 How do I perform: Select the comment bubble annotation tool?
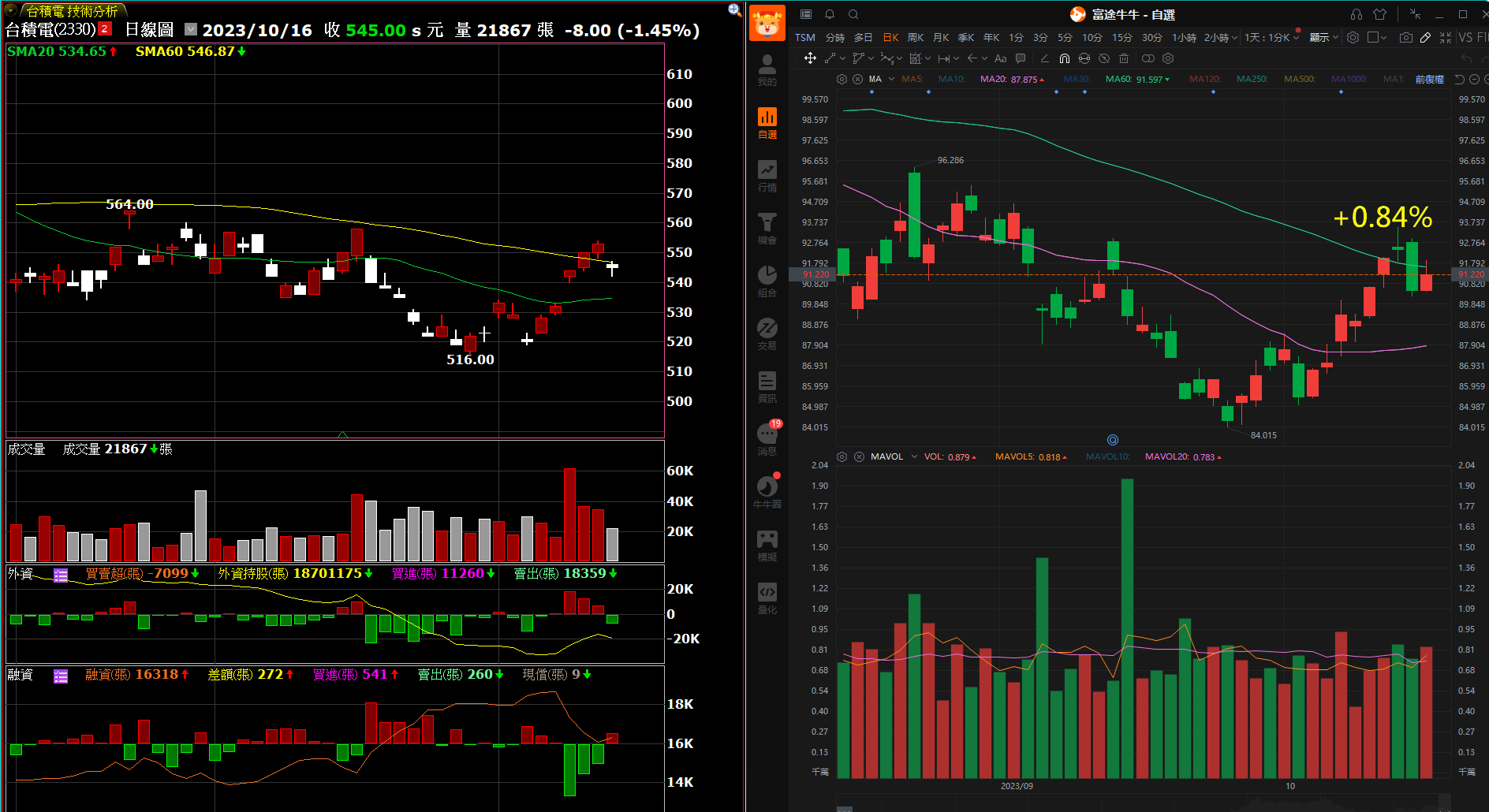click(x=1021, y=58)
